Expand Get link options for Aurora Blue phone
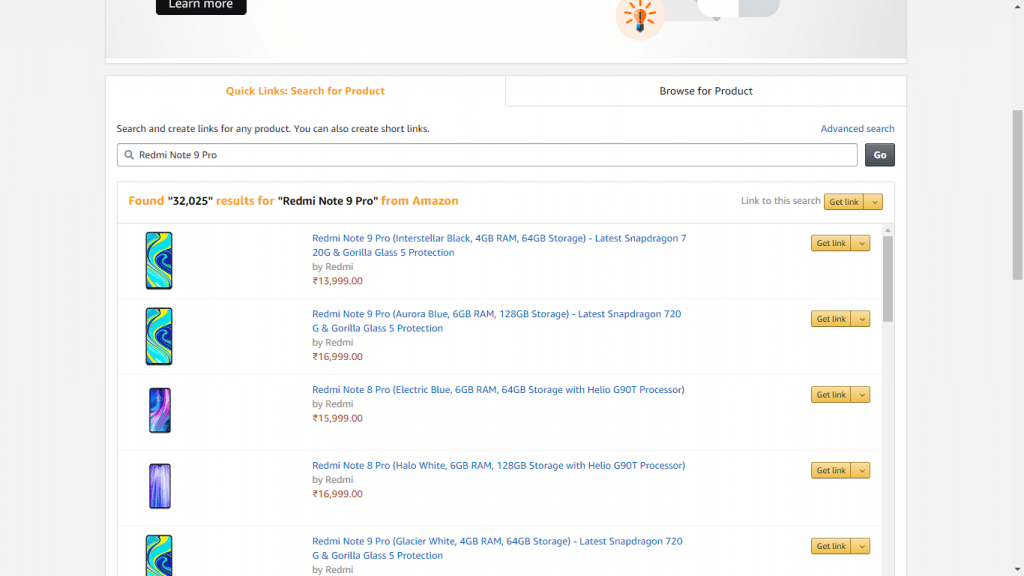Screen dimensions: 1024x576 click(x=861, y=319)
